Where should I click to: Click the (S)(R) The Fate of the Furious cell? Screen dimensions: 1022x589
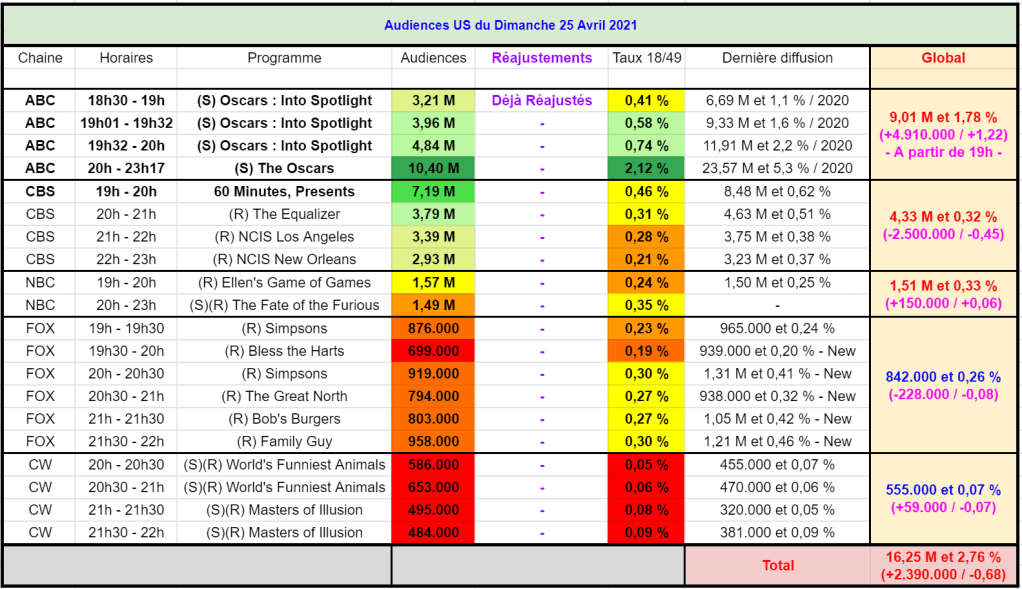[284, 305]
